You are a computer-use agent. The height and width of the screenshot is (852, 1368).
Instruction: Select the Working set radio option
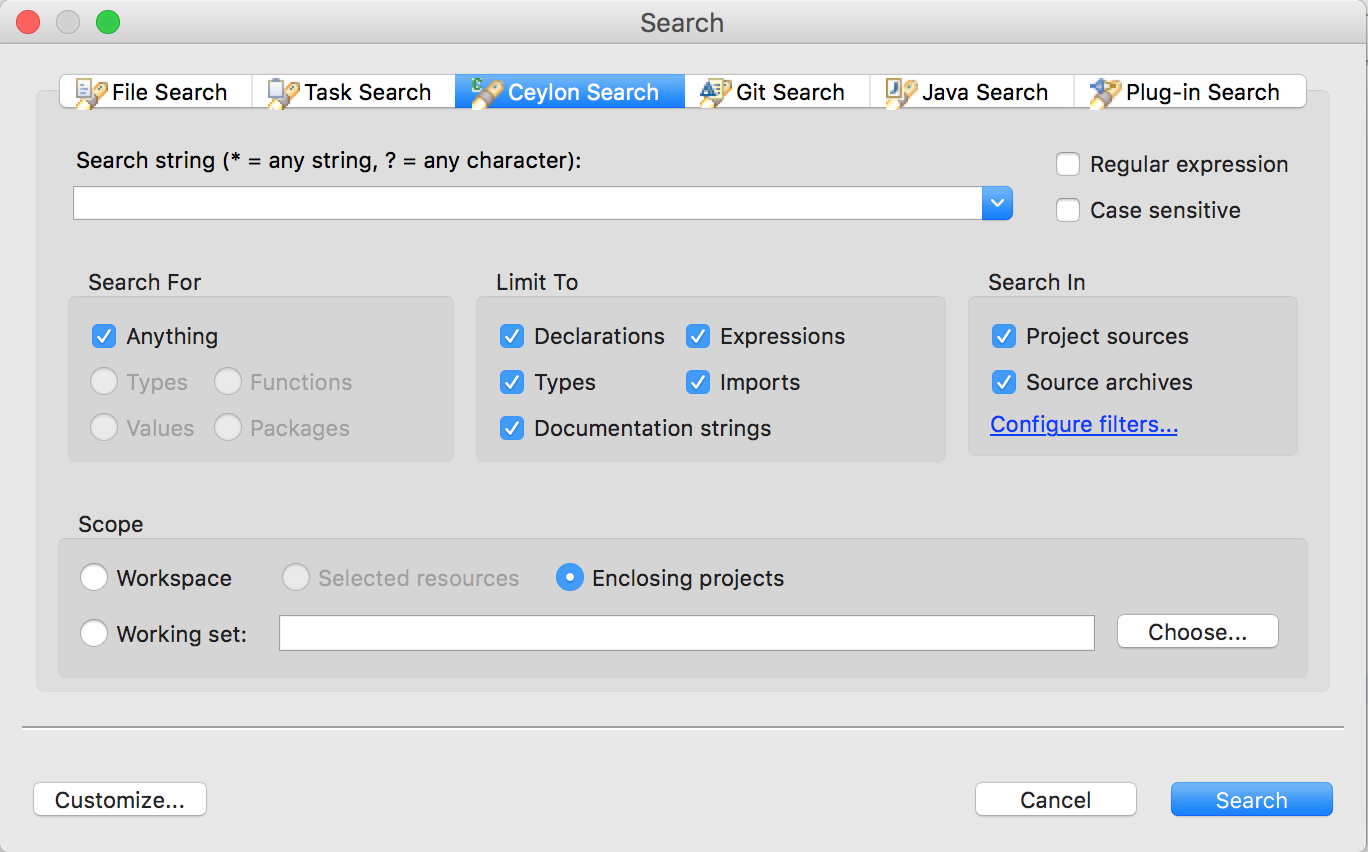coord(94,633)
